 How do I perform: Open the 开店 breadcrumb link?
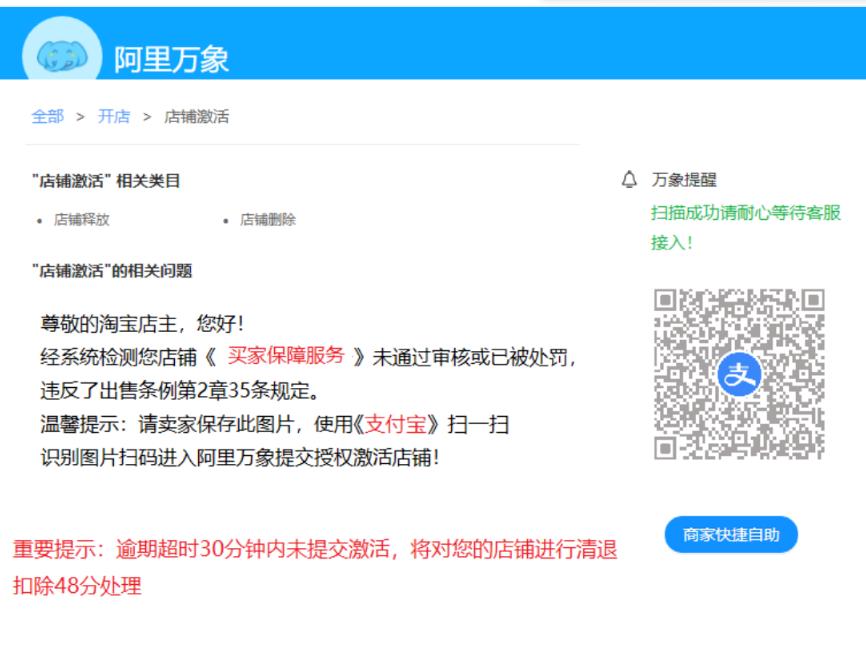113,116
